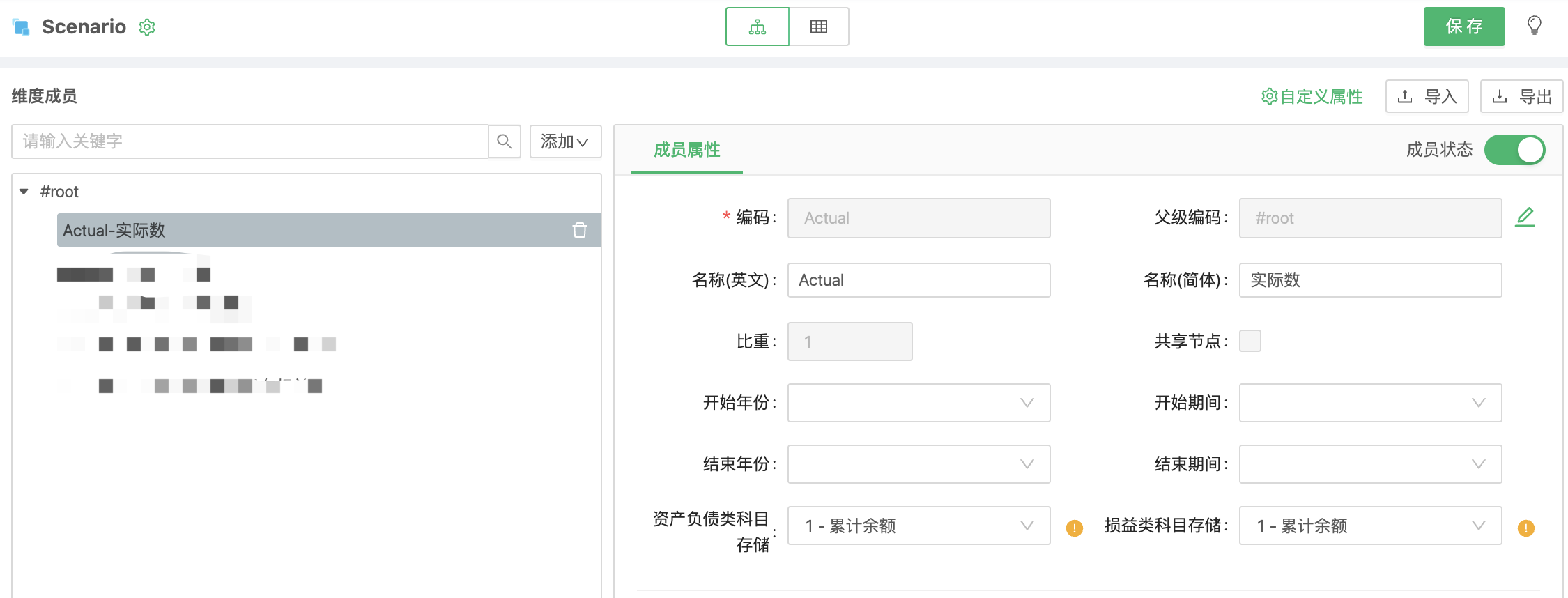Switch to tree hierarchy view

(757, 27)
